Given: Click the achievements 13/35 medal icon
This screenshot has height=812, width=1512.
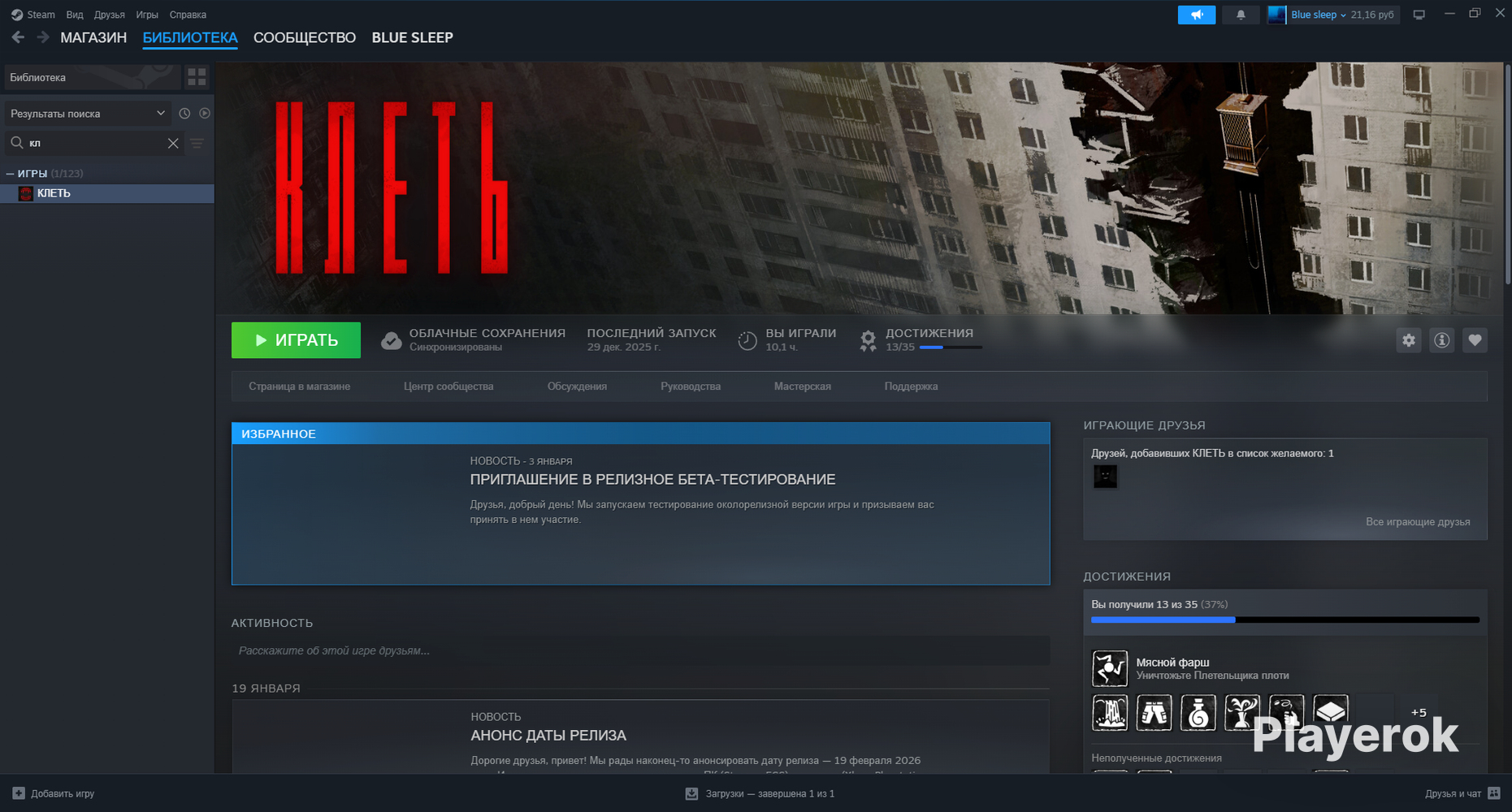Looking at the screenshot, I should tap(869, 340).
